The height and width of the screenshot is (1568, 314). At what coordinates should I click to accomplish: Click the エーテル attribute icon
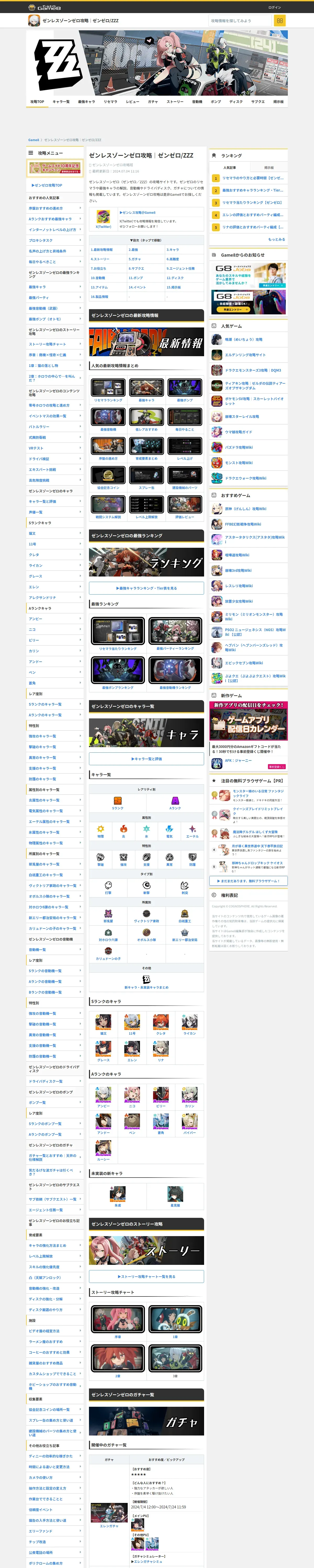coord(192,829)
